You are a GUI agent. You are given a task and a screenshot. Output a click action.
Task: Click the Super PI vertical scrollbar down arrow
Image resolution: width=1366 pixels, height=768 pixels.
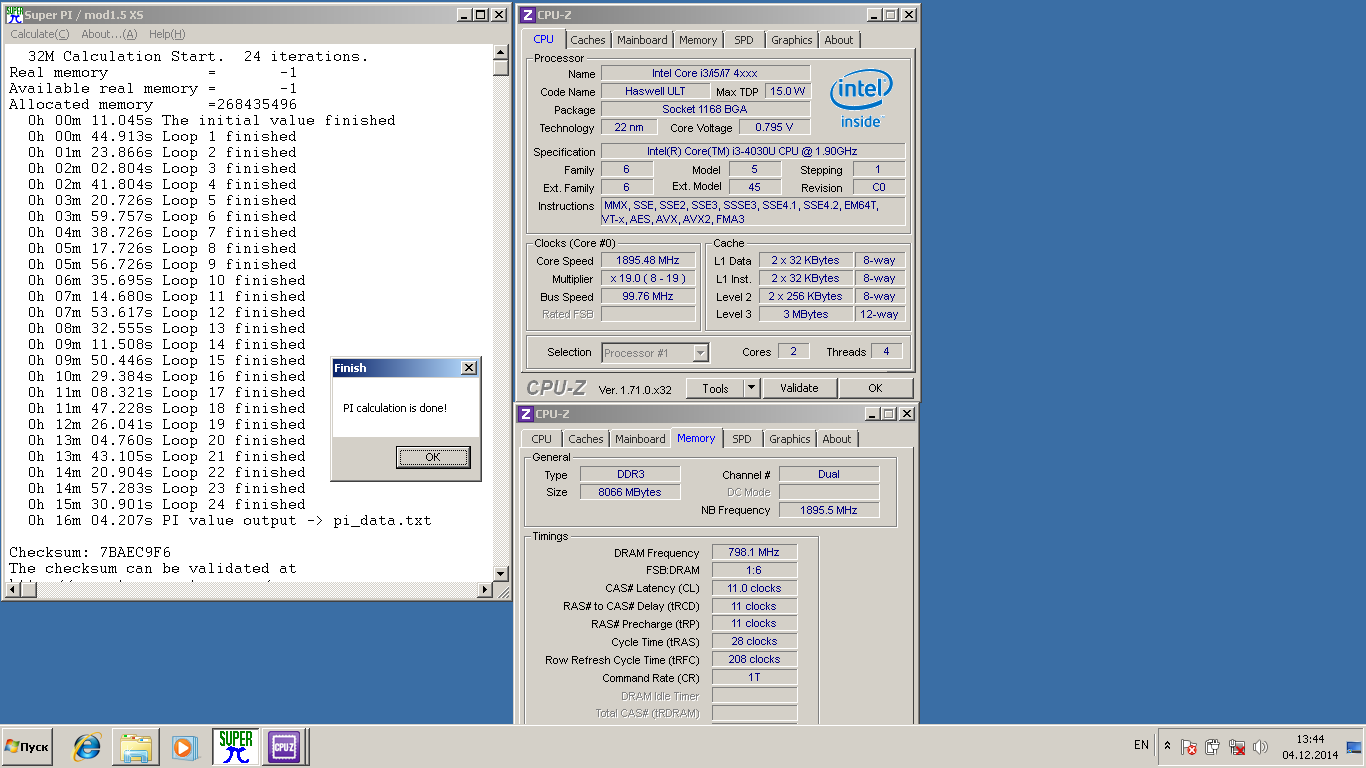pos(501,573)
